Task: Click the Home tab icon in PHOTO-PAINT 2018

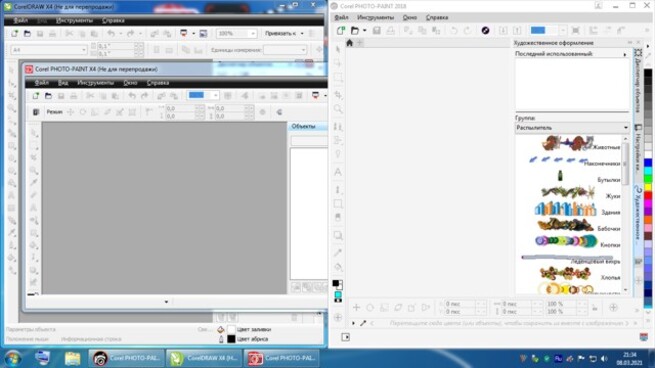Action: 350,43
